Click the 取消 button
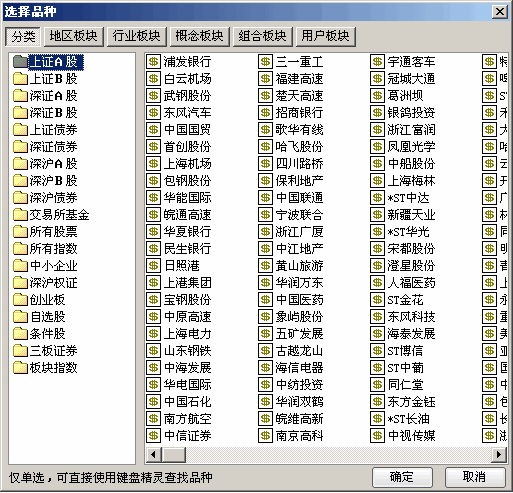Viewport: 513px width, 493px height. [475, 477]
